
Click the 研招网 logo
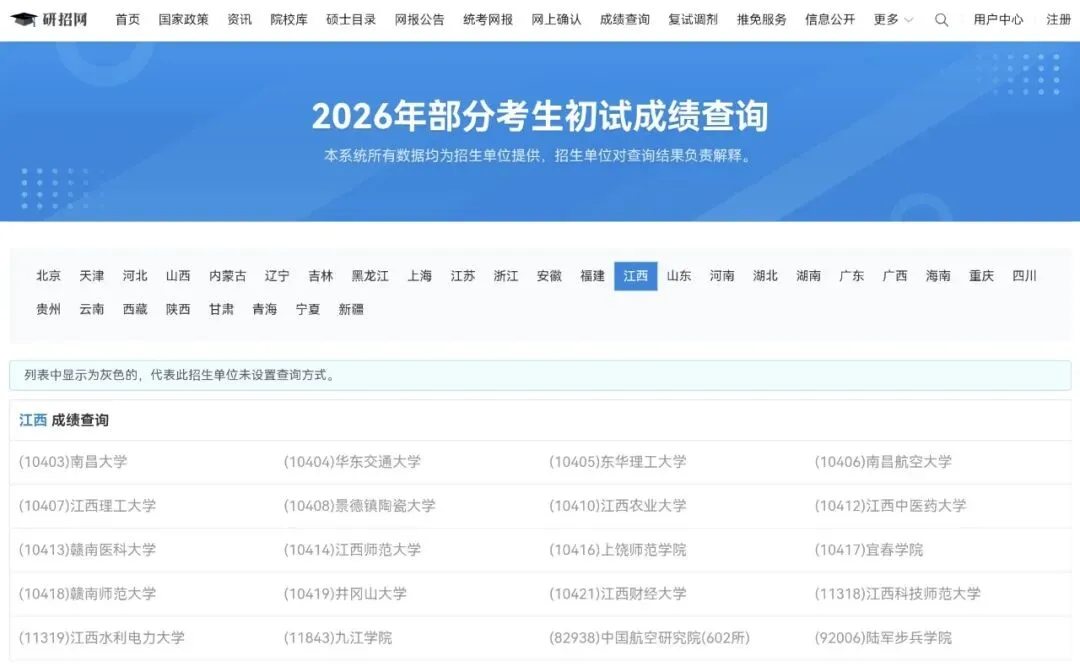click(49, 19)
